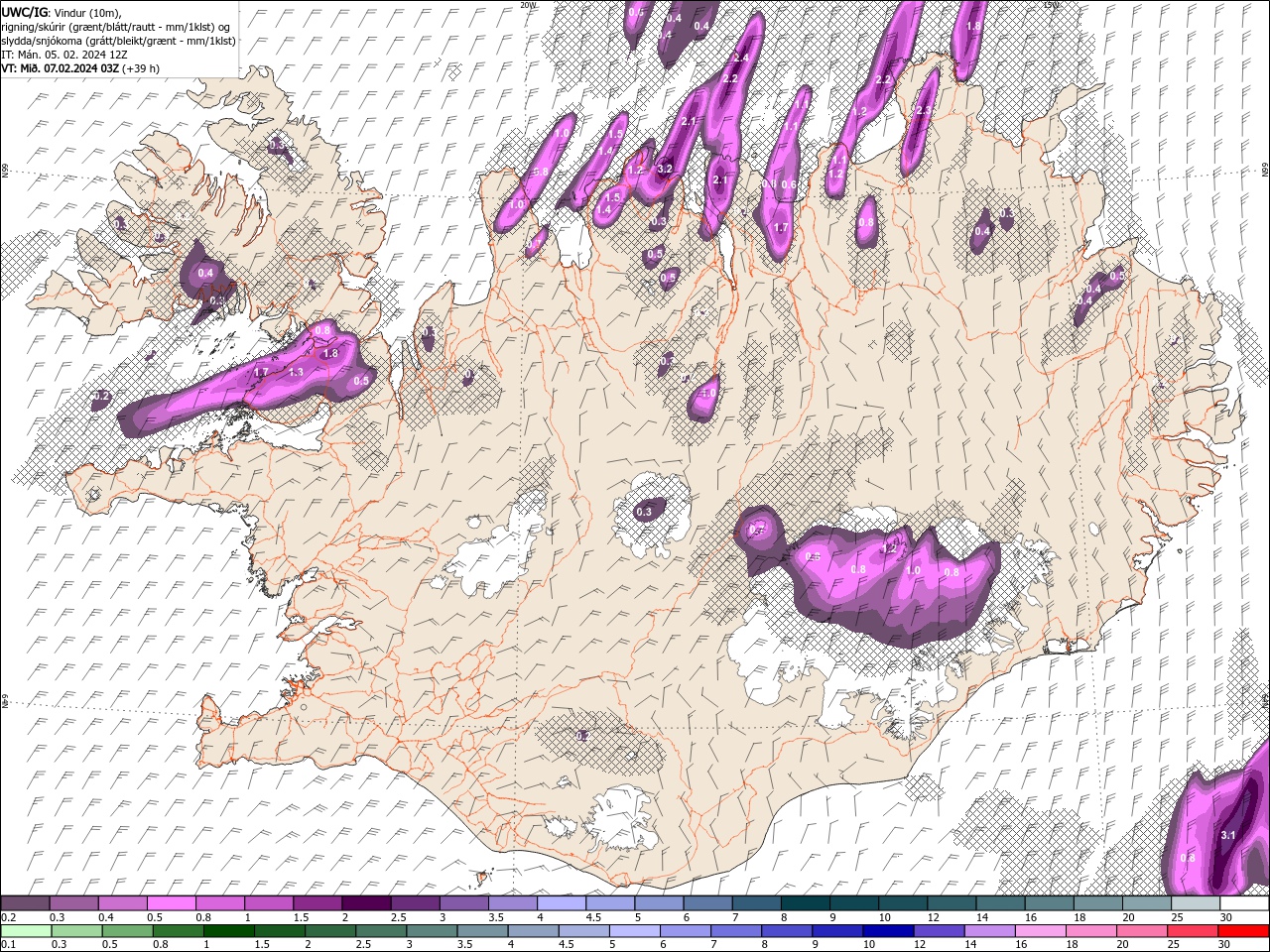The width and height of the screenshot is (1270, 952).
Task: Click the 'UWC/IG: Vindur (10m),' title text
Action: [62, 12]
